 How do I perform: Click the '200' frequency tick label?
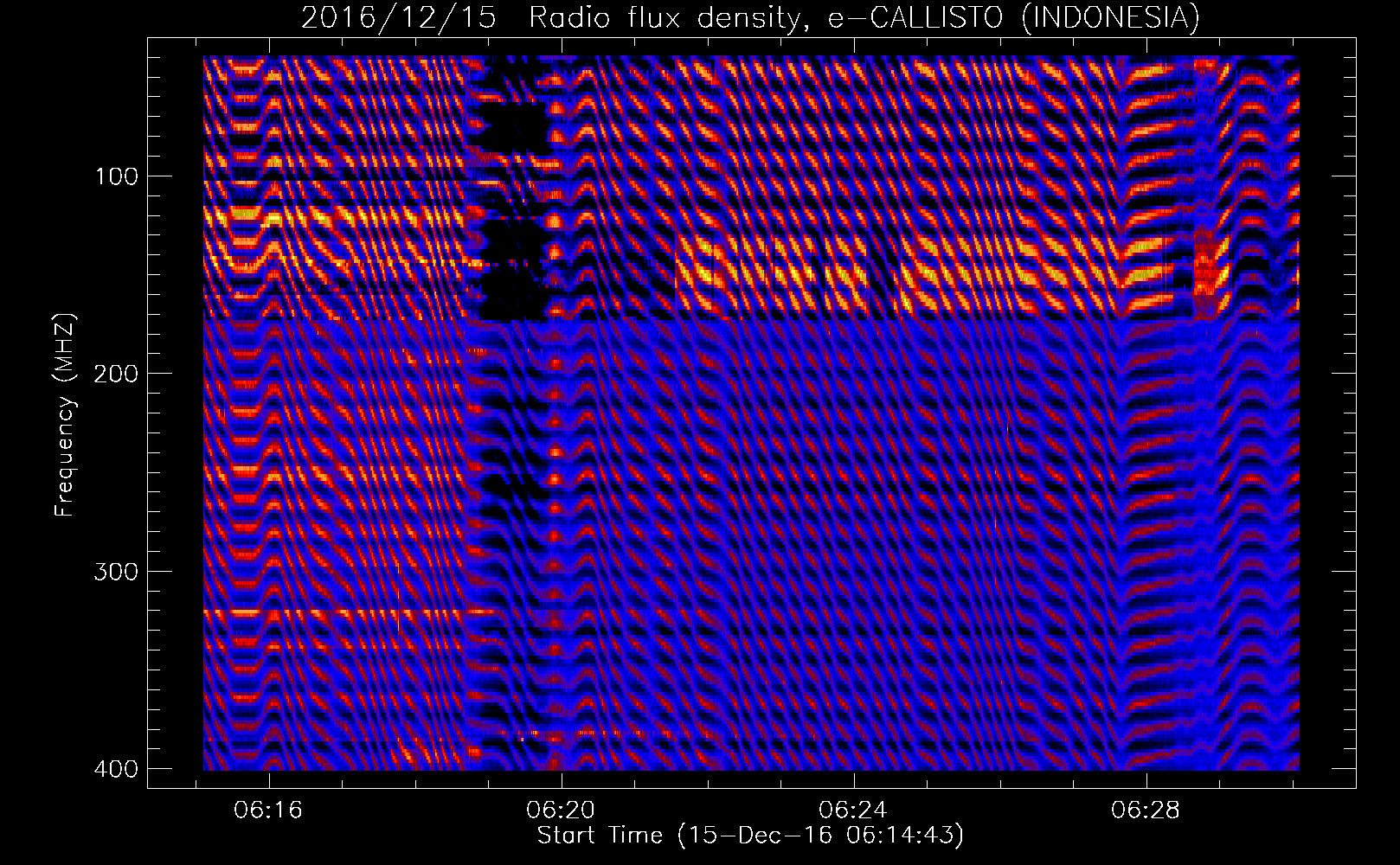pyautogui.click(x=115, y=374)
